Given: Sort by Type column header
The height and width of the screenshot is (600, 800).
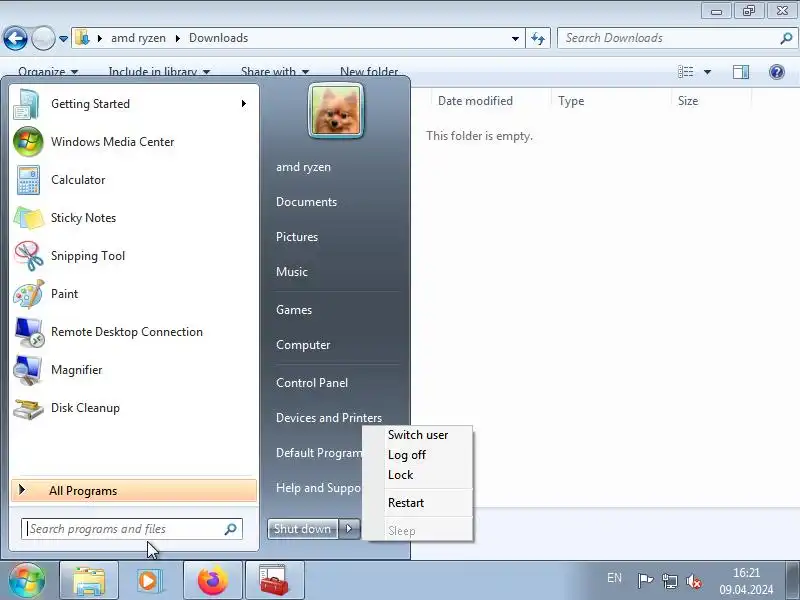Looking at the screenshot, I should coord(611,101).
